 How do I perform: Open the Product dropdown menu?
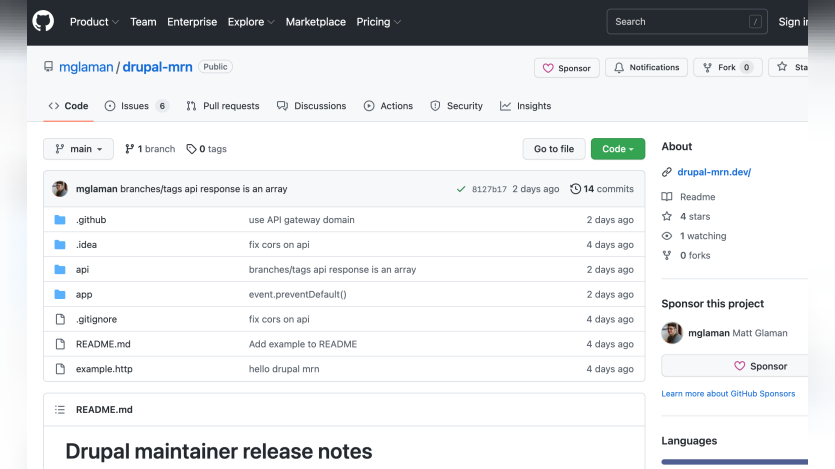[94, 22]
